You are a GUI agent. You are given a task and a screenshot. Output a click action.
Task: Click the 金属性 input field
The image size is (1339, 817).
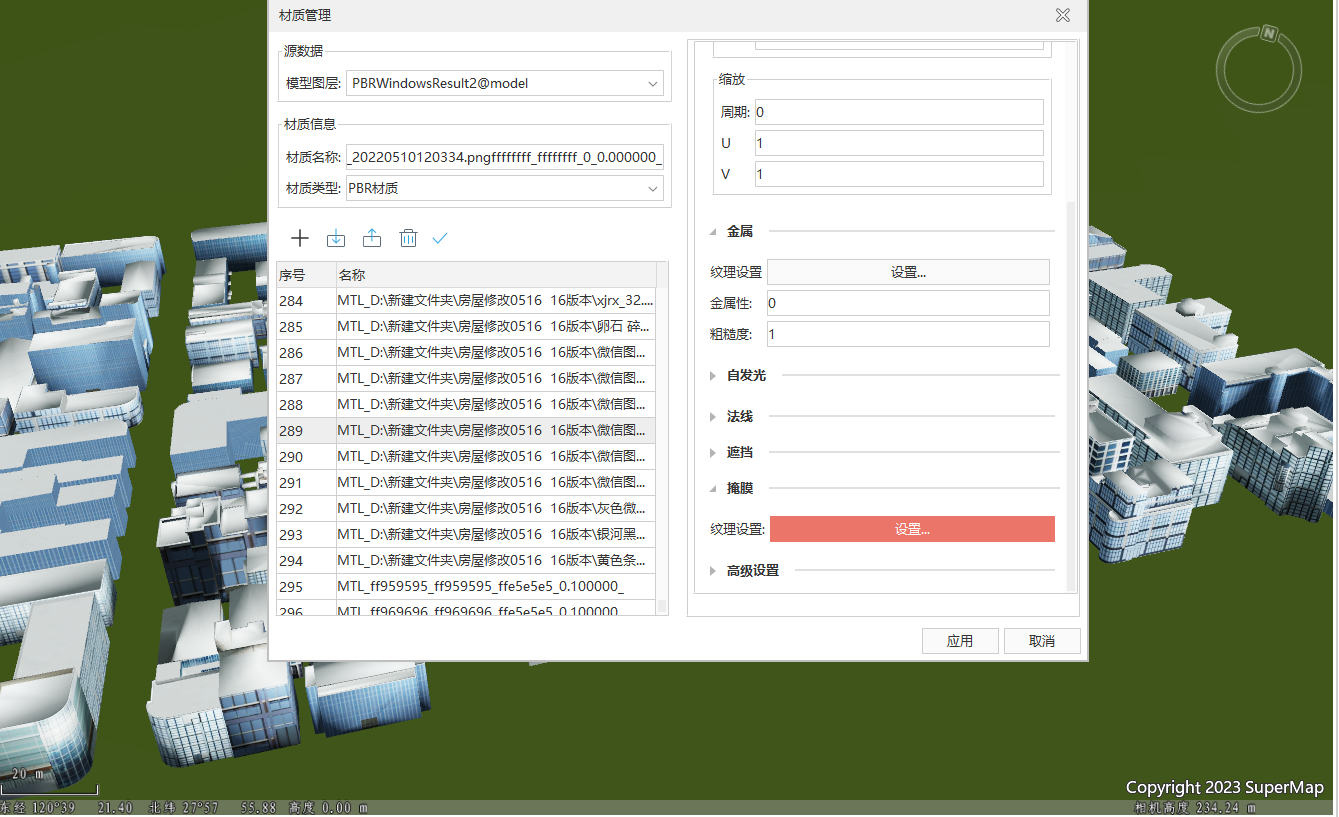point(908,303)
